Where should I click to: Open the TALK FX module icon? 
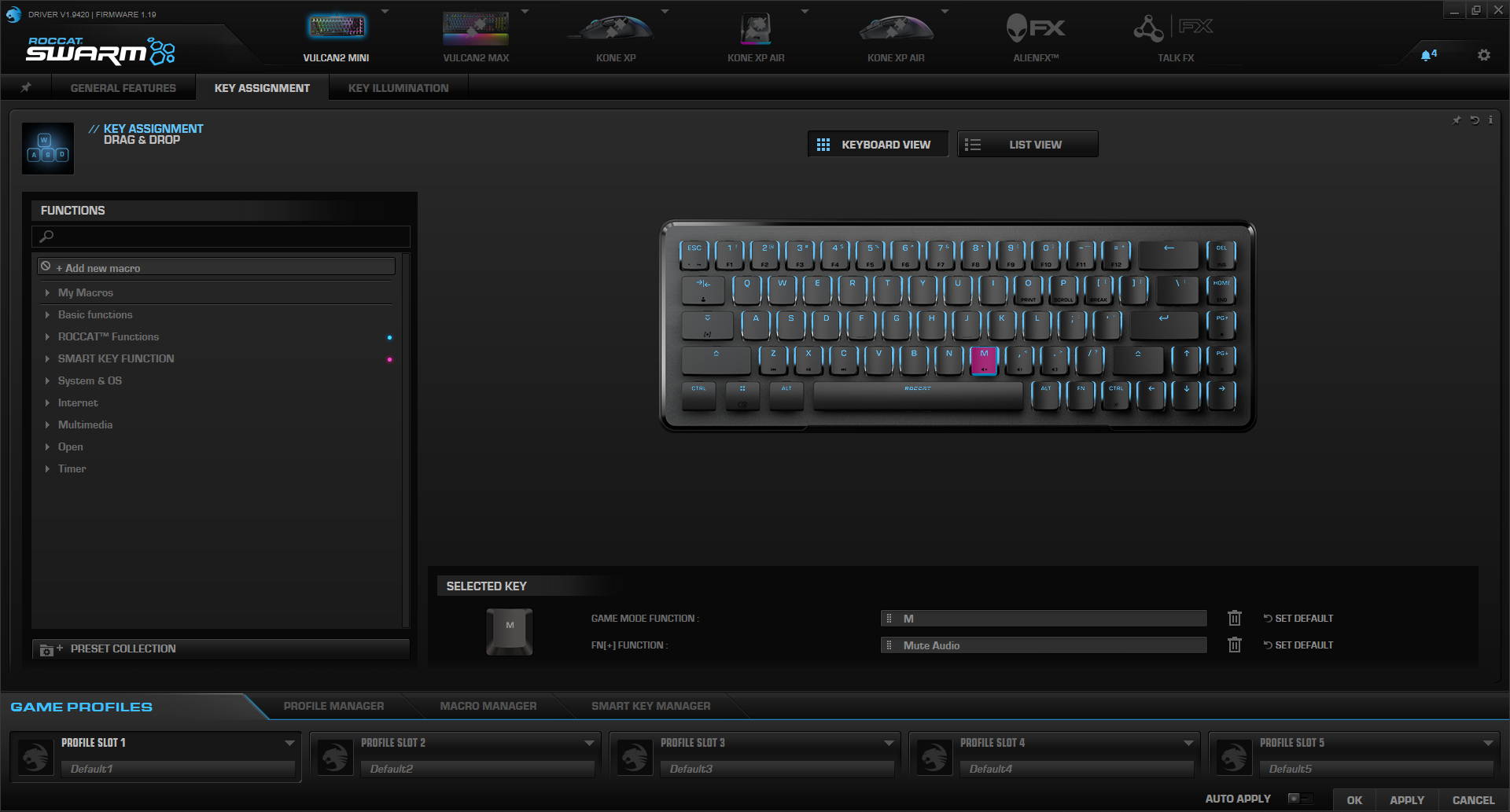tap(1173, 28)
